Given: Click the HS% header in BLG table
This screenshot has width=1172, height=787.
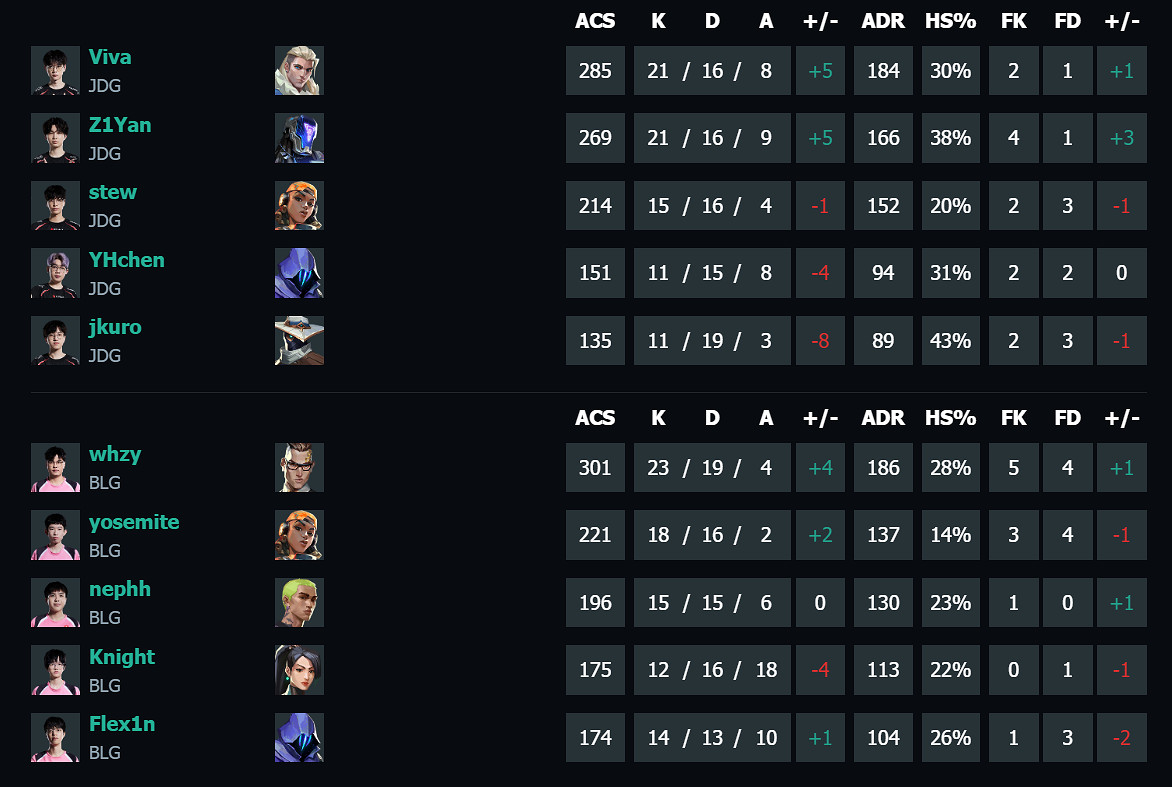Looking at the screenshot, I should point(951,418).
